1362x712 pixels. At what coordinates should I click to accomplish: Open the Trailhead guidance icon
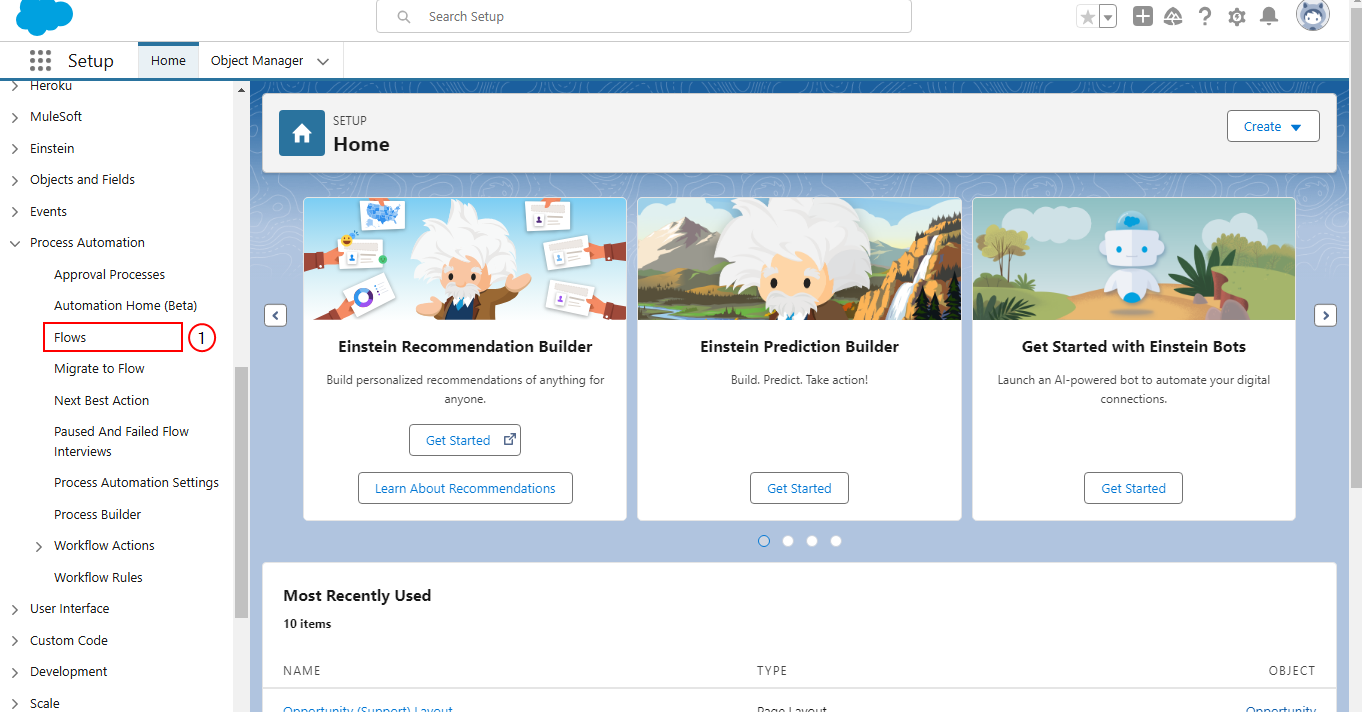[1174, 16]
